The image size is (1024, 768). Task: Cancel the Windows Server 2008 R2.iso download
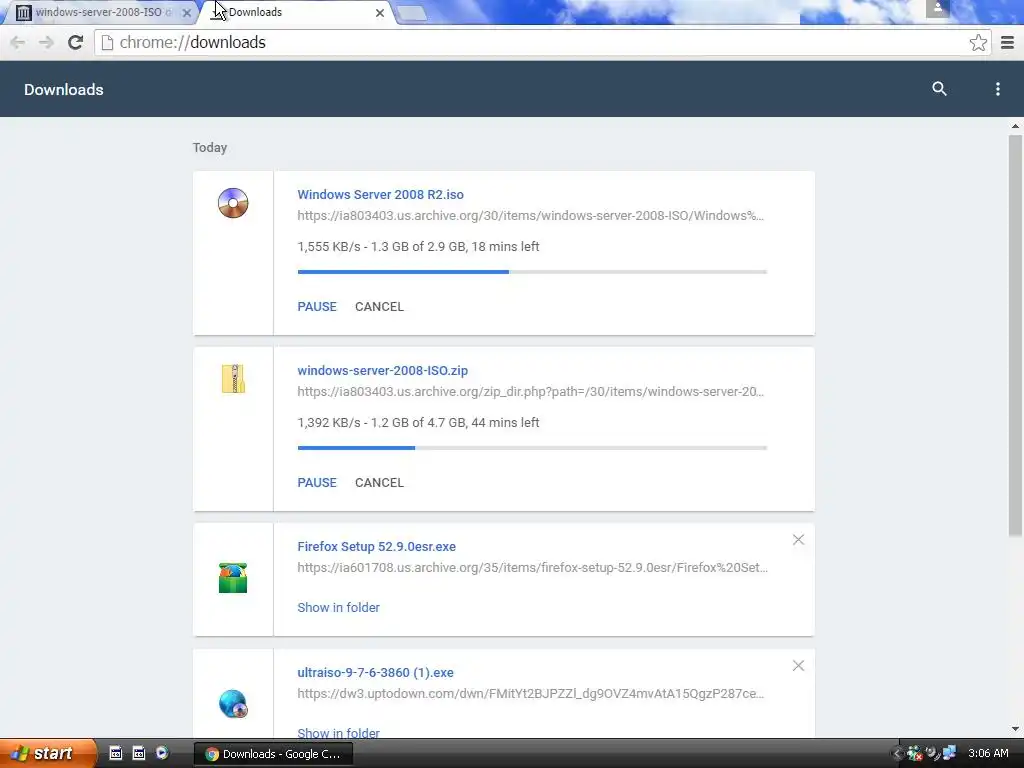coord(379,306)
